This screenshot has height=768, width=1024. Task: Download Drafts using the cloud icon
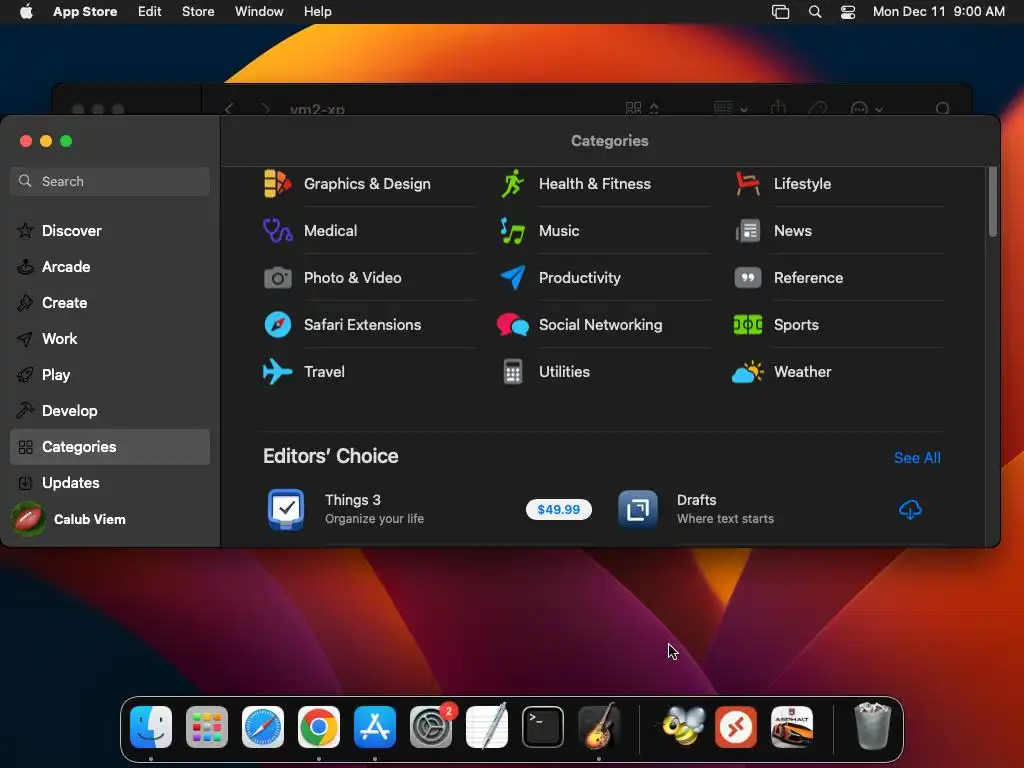910,509
